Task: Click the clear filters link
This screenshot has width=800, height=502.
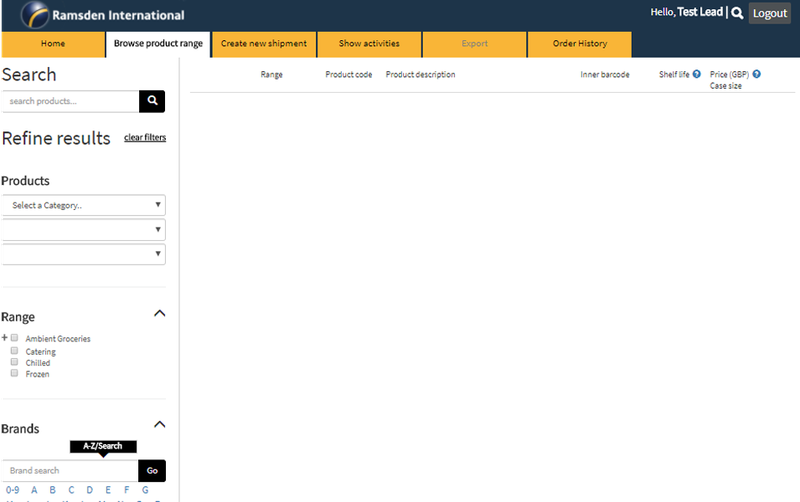Action: tap(145, 137)
